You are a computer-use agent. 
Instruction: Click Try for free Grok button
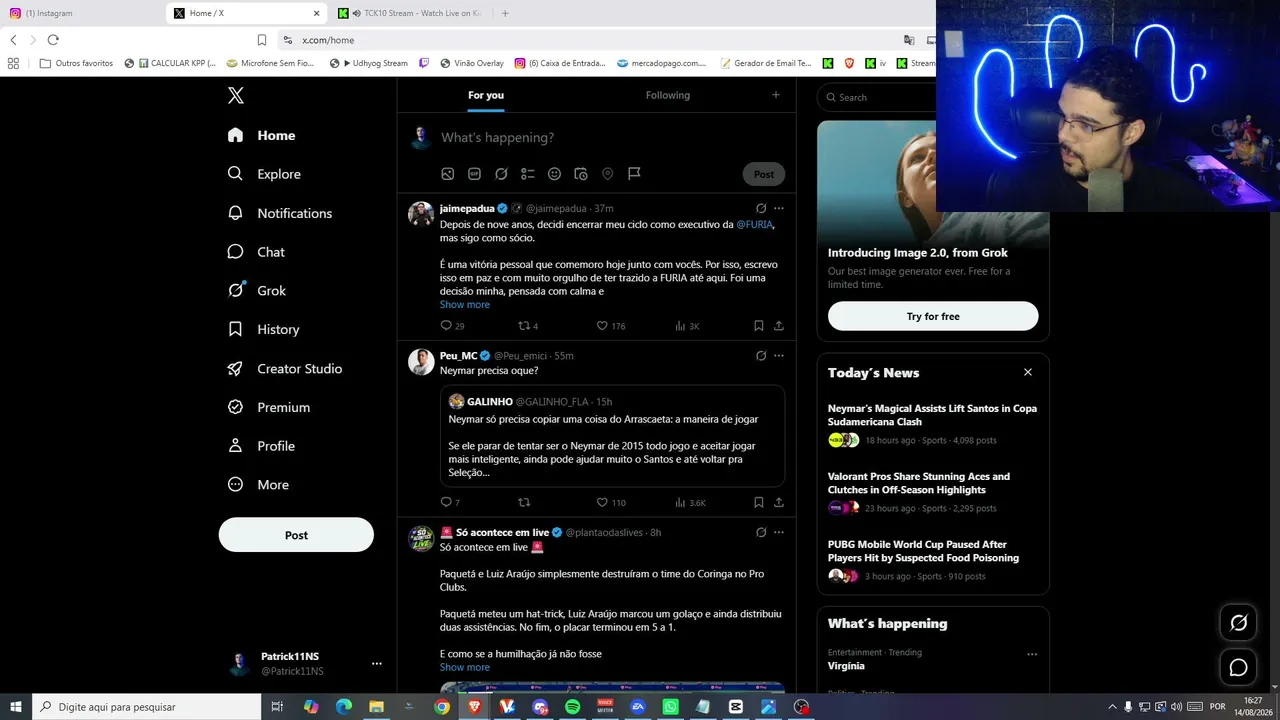pyautogui.click(x=933, y=317)
